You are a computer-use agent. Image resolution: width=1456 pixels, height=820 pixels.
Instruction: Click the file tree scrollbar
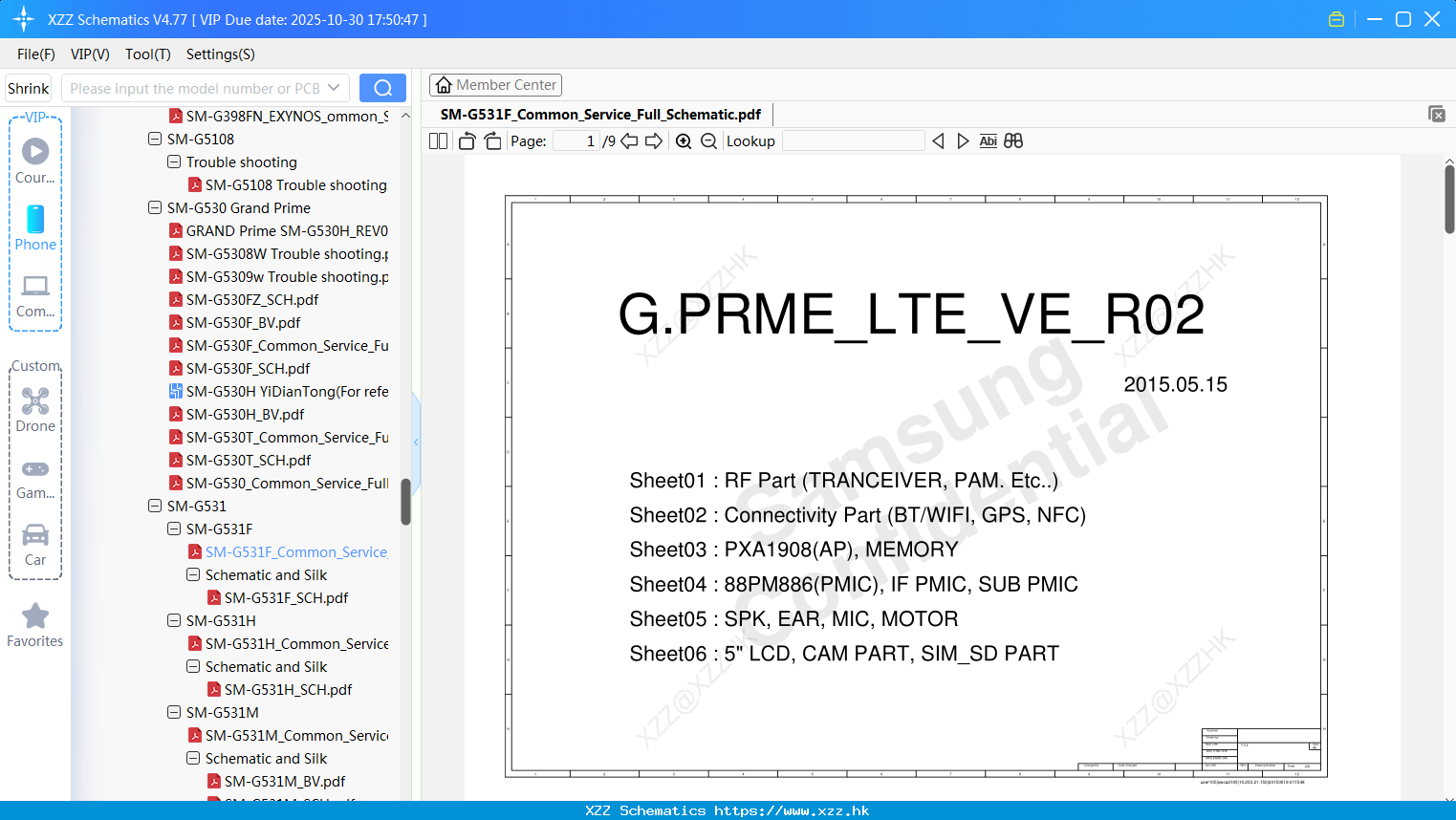[x=405, y=502]
